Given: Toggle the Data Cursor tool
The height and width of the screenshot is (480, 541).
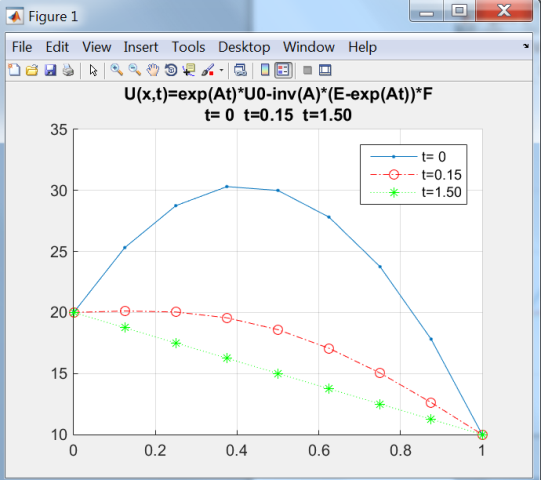Looking at the screenshot, I should click(189, 70).
